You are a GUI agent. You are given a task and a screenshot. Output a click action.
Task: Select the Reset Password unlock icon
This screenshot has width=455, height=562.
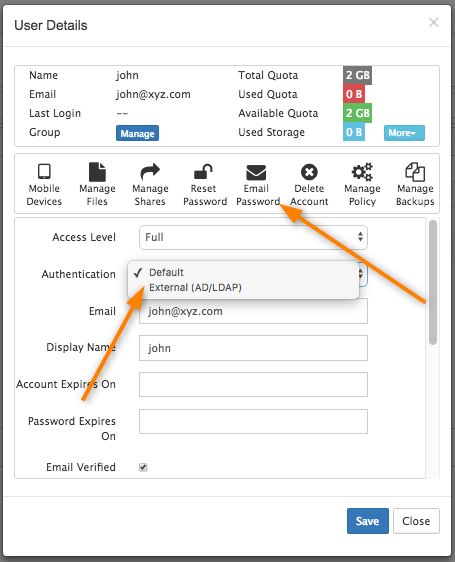pyautogui.click(x=203, y=172)
